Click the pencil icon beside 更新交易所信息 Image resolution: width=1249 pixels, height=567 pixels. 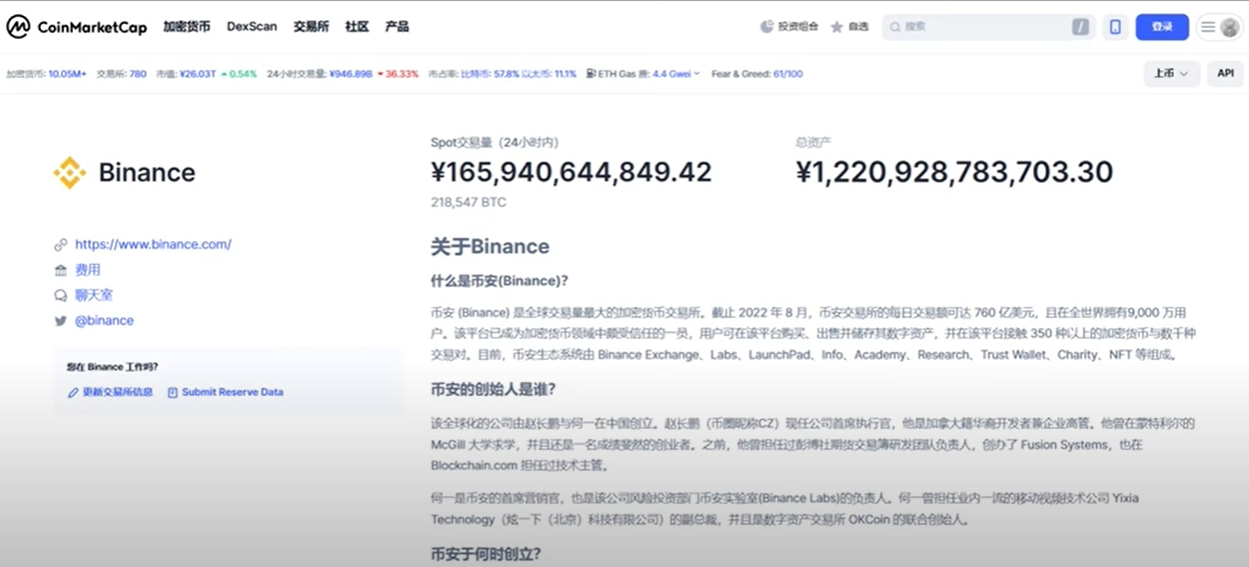[73, 393]
